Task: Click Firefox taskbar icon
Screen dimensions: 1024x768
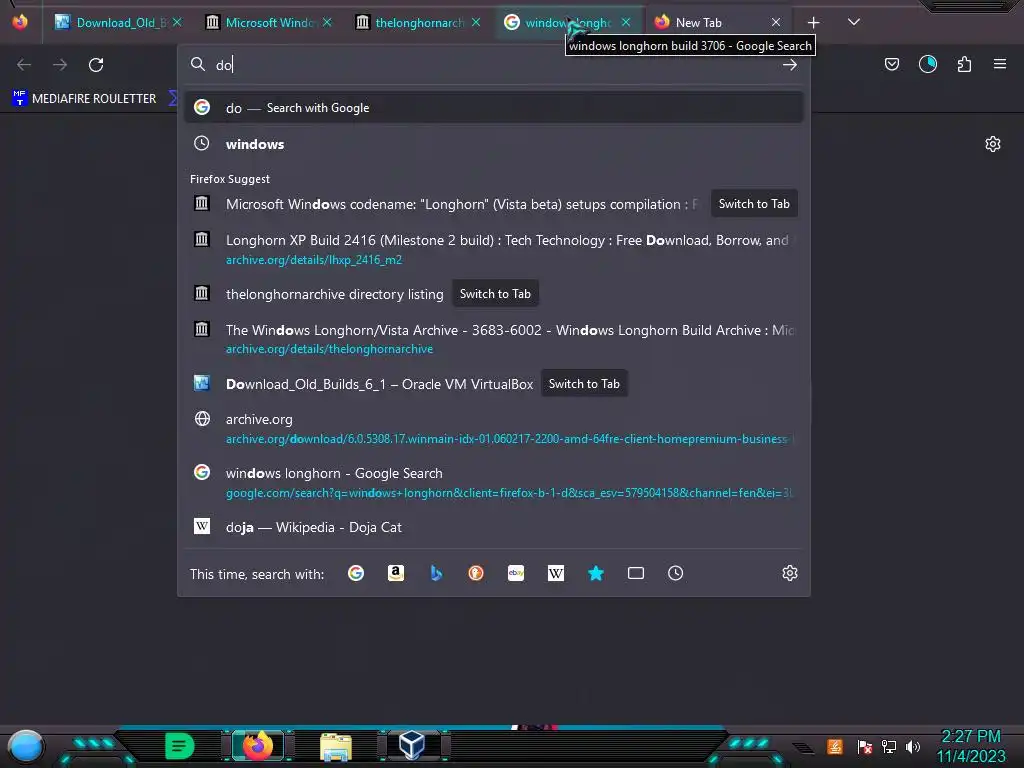Action: (x=258, y=746)
